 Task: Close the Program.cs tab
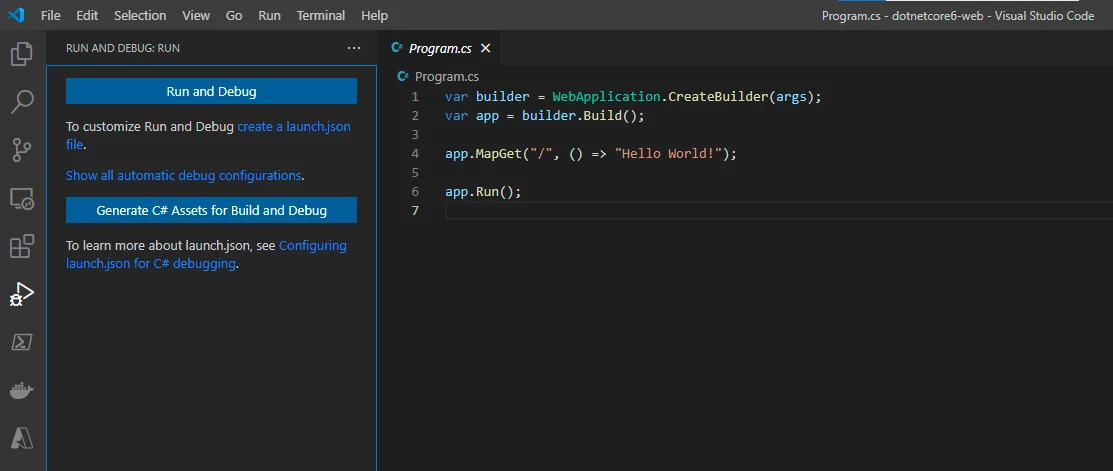click(486, 48)
